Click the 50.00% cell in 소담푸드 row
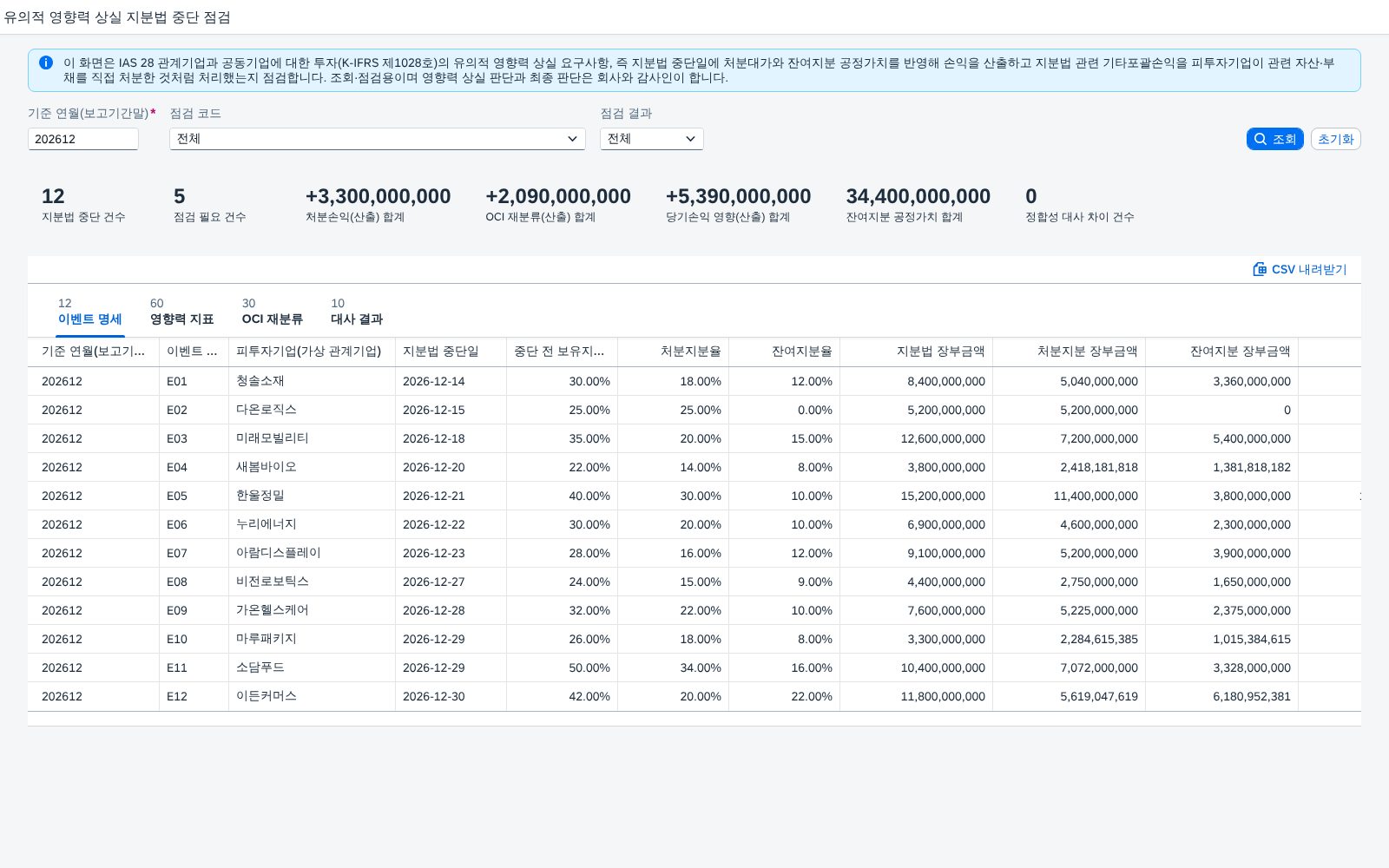Viewport: 1389px width, 868px height. pos(562,667)
